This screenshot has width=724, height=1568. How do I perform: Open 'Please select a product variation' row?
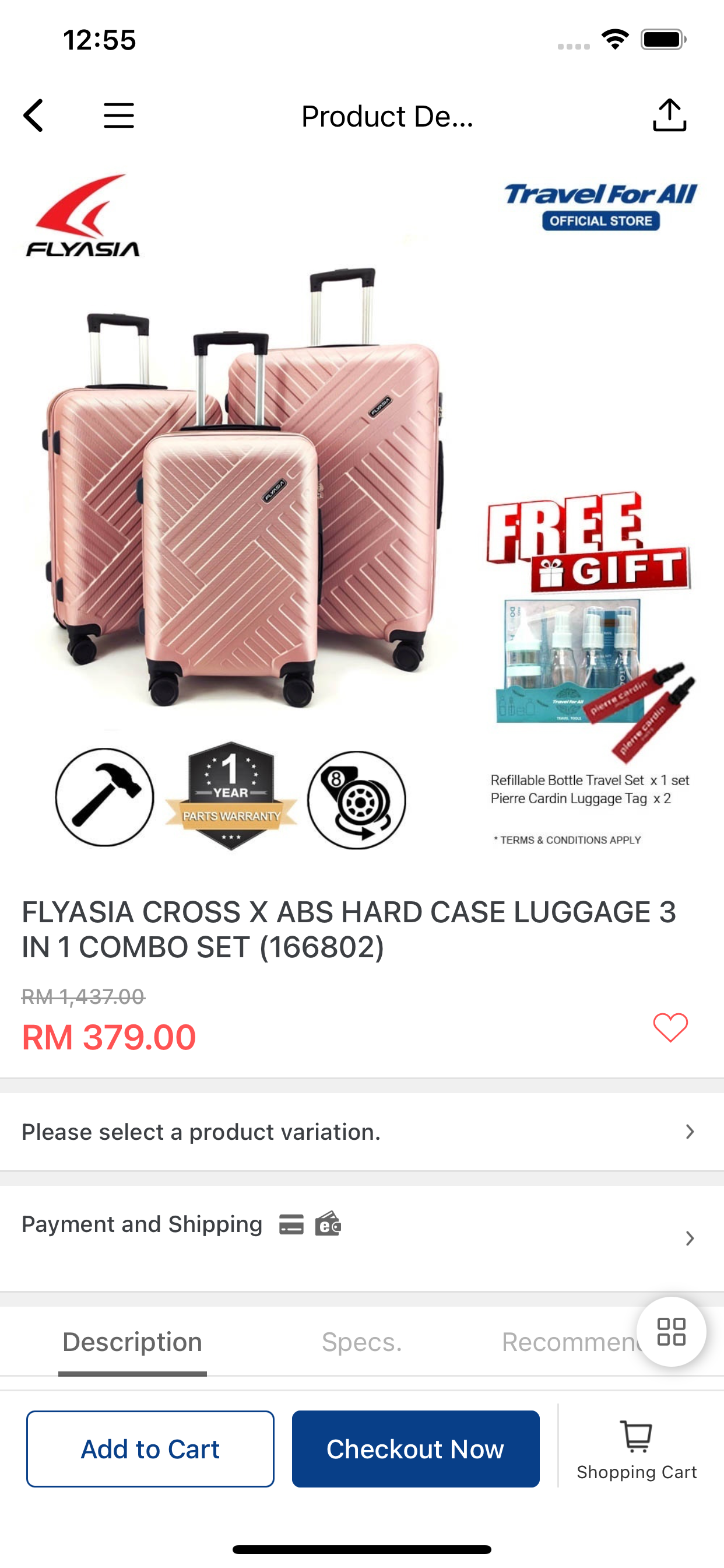[x=362, y=1132]
